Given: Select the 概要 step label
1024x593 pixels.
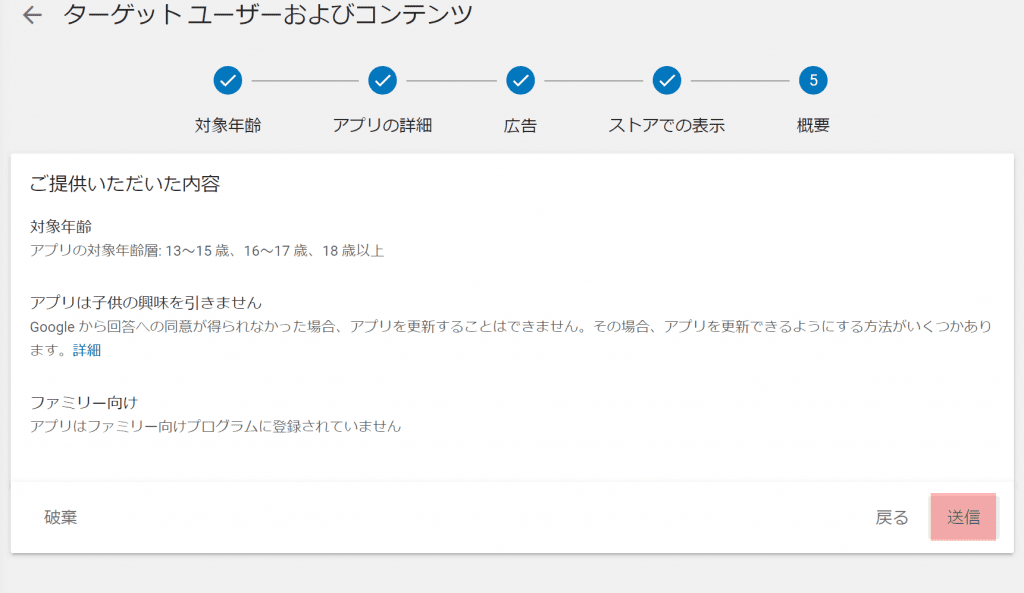Looking at the screenshot, I should 813,126.
